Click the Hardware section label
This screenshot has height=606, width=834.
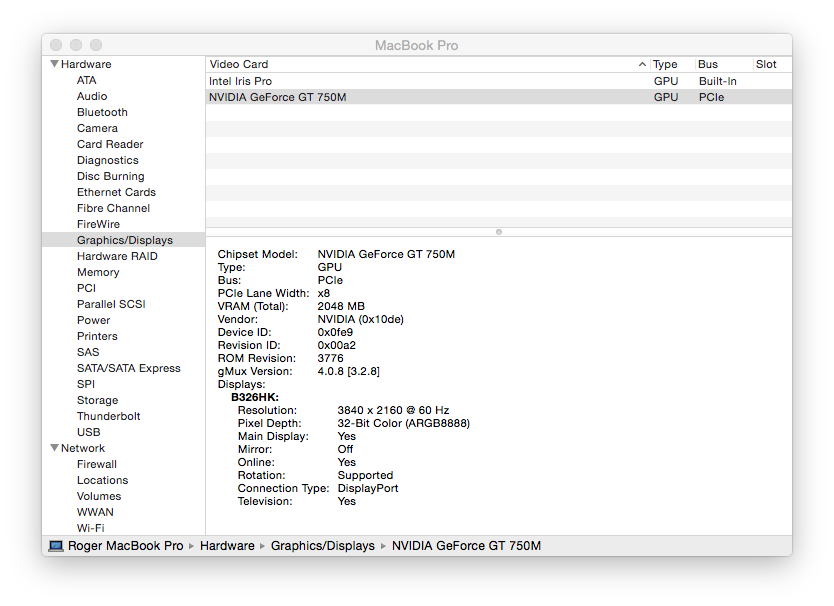click(86, 64)
